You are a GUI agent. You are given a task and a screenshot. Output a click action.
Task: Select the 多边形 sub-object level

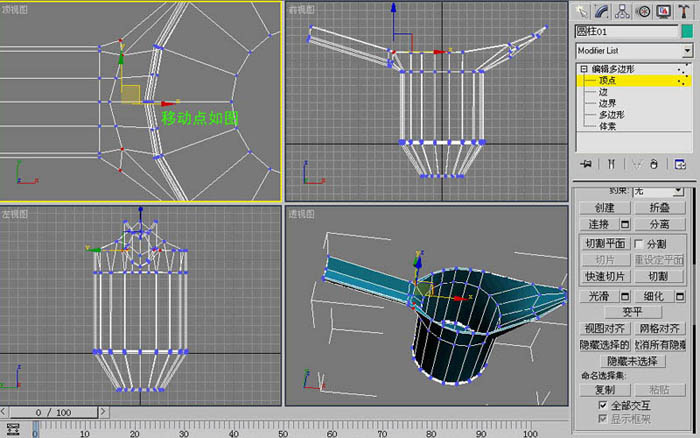(x=612, y=115)
